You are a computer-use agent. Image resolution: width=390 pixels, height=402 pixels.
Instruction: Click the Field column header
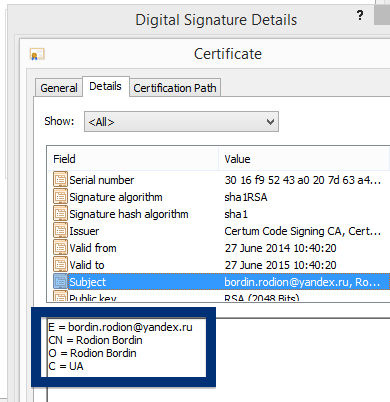[x=133, y=159]
